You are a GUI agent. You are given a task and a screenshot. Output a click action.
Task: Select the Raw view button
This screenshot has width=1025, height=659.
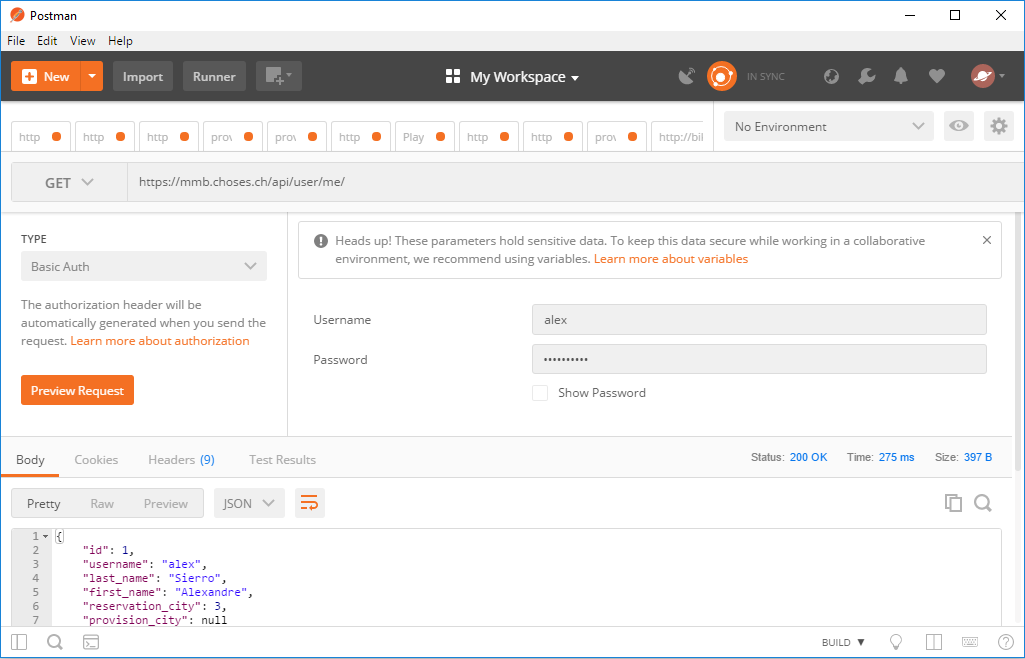102,503
